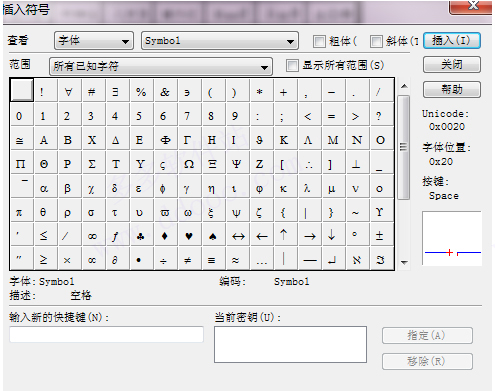Enable the 粗体 bold checkbox
The height and width of the screenshot is (391, 495).
coord(319,42)
